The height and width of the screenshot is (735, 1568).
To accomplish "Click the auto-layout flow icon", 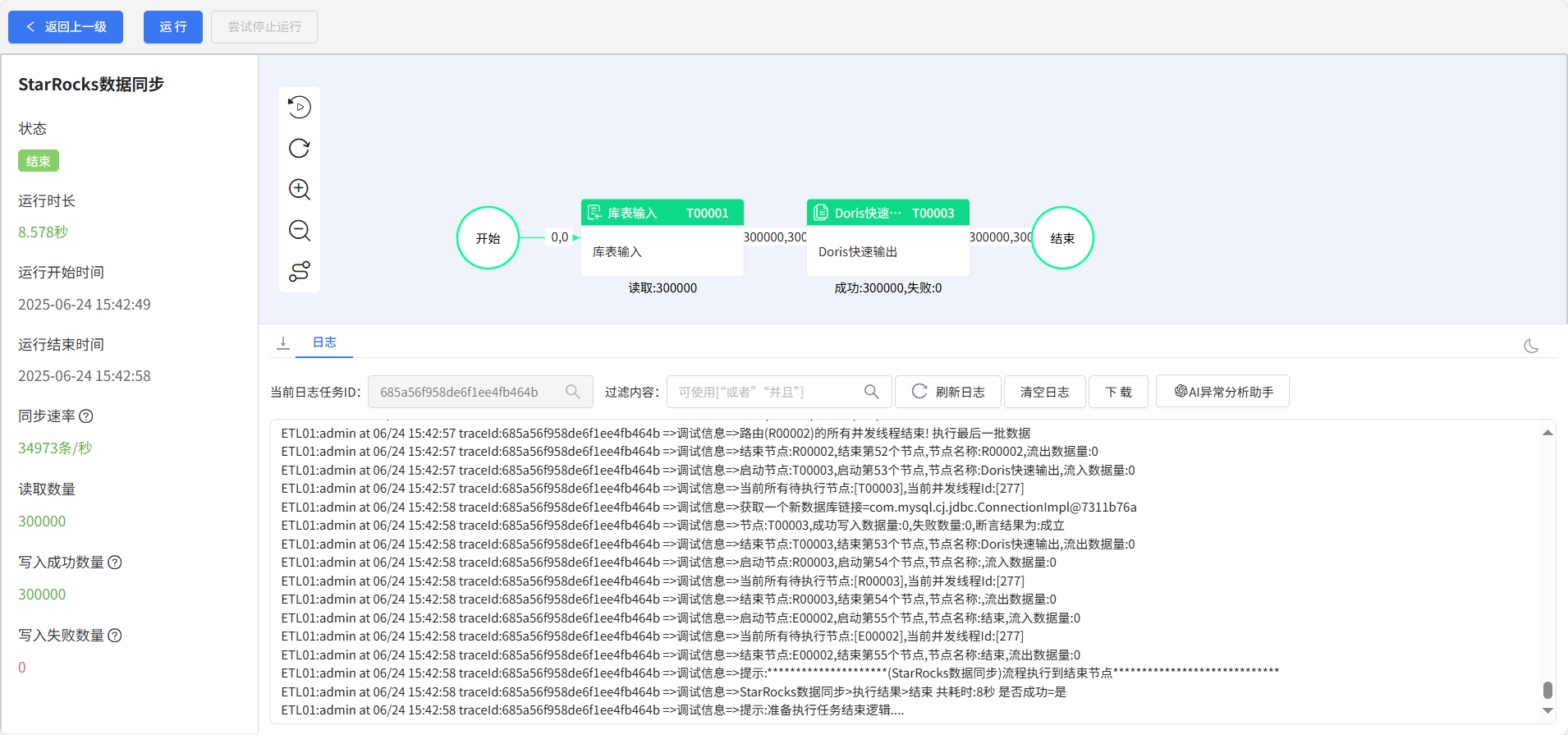I will 299,271.
